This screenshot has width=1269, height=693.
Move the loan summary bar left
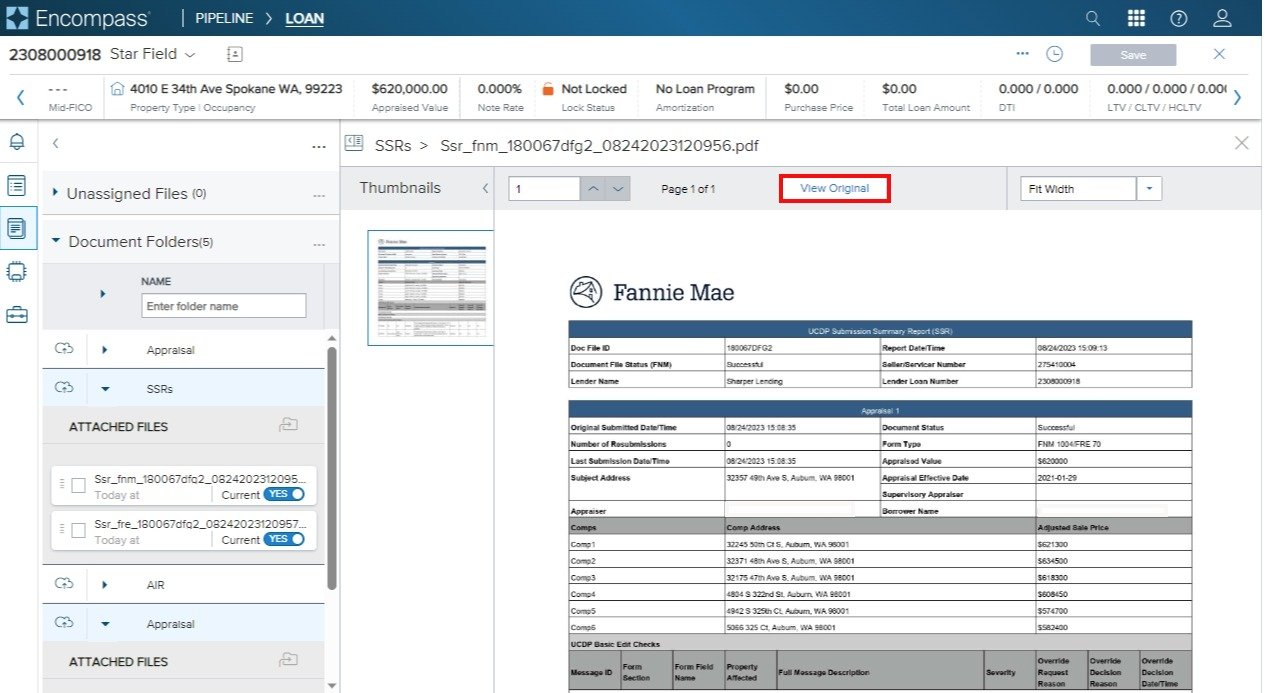pyautogui.click(x=20, y=97)
